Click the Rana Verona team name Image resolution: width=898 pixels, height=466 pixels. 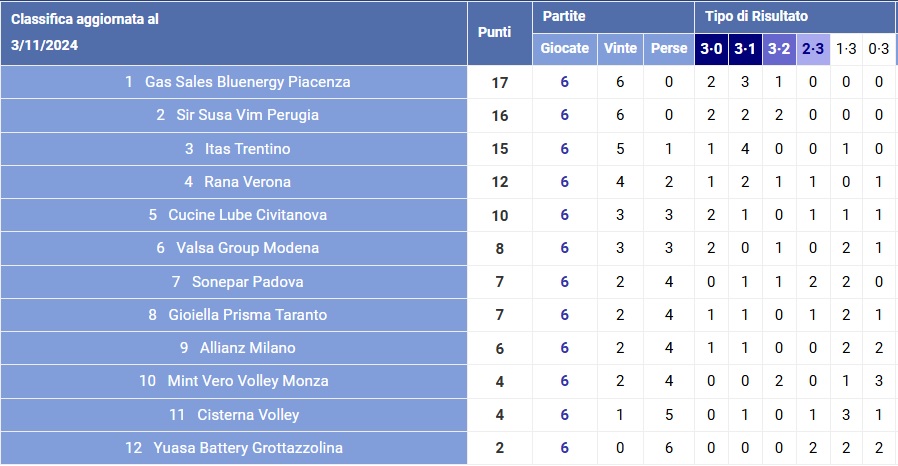click(247, 182)
